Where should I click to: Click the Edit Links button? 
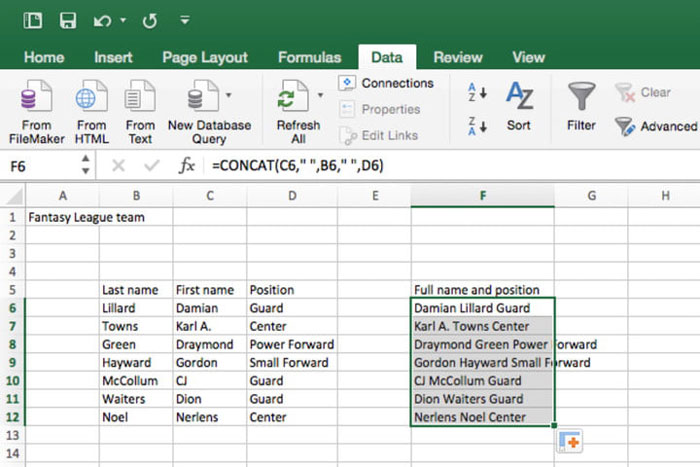pyautogui.click(x=379, y=136)
